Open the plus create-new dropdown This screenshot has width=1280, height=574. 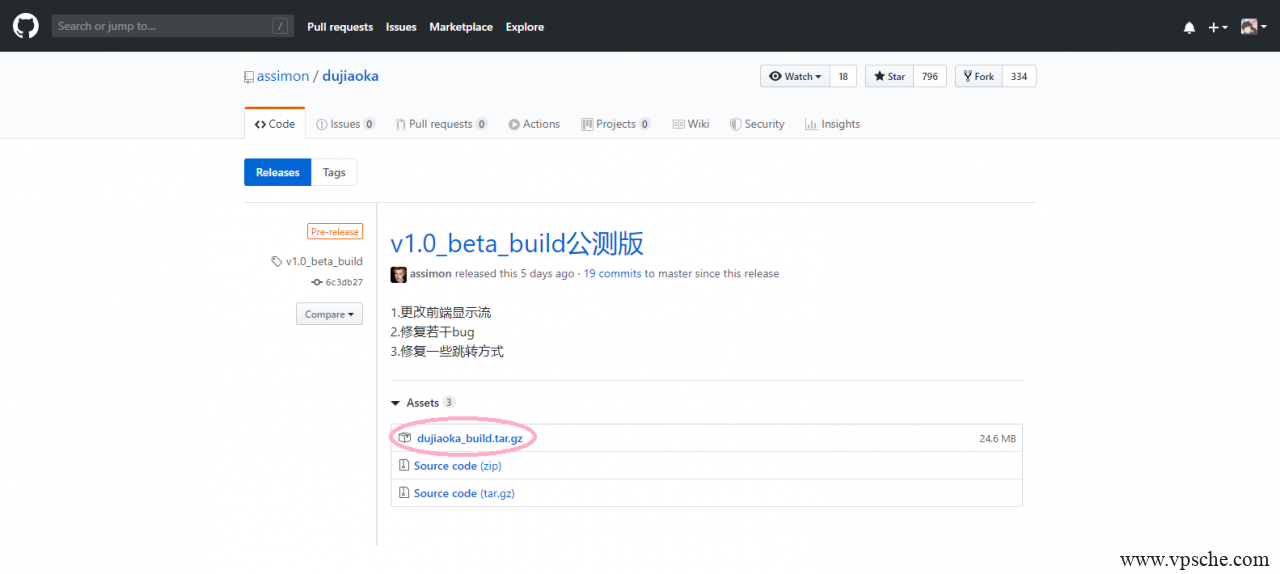point(1217,27)
